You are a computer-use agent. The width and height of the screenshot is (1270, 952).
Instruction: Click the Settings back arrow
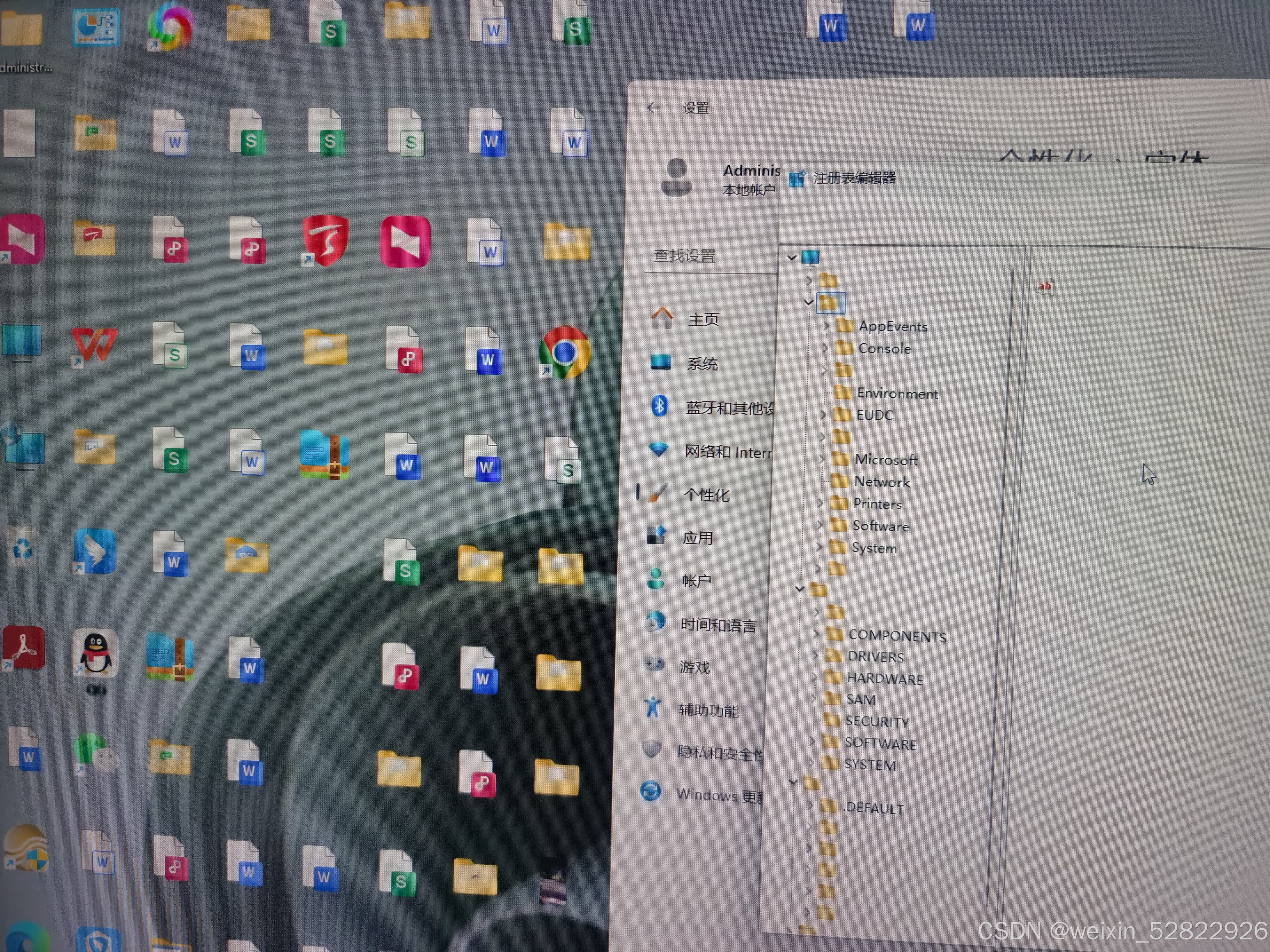(653, 108)
